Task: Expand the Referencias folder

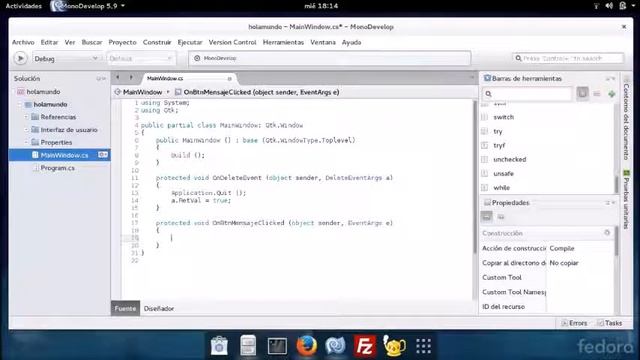Action: click(x=26, y=117)
